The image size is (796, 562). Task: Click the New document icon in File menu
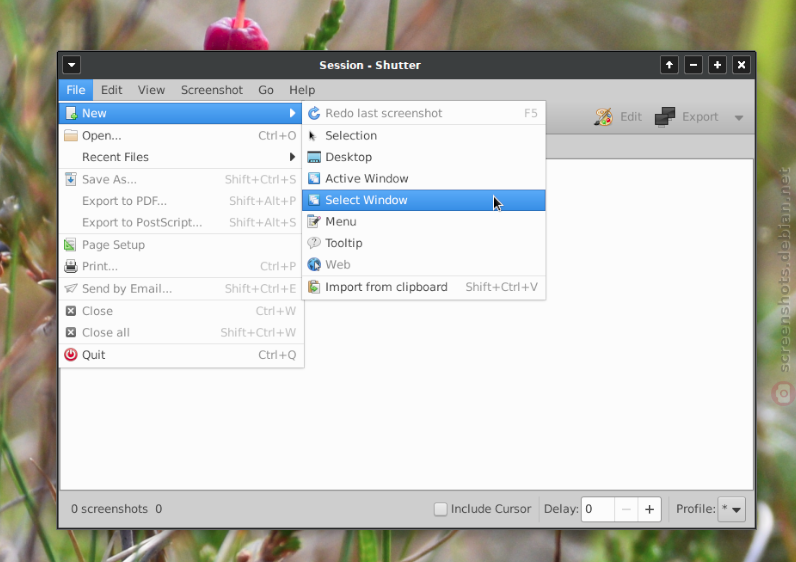pyautogui.click(x=71, y=113)
